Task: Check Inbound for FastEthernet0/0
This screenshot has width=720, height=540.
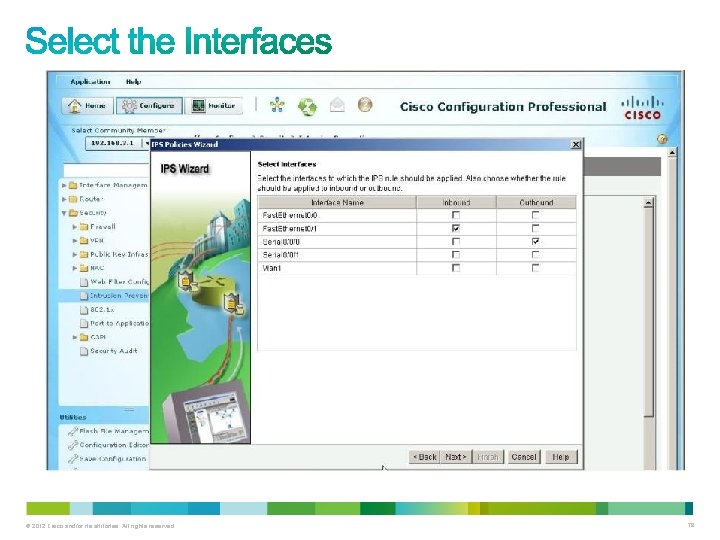Action: coord(456,215)
